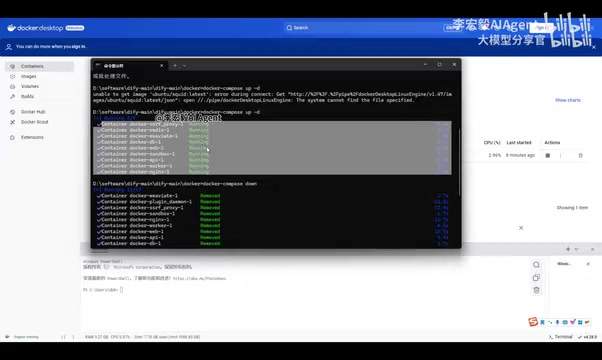The image size is (602, 360).
Task: Dismiss the notice with the X below Showing 1 item
Action: 521,228
